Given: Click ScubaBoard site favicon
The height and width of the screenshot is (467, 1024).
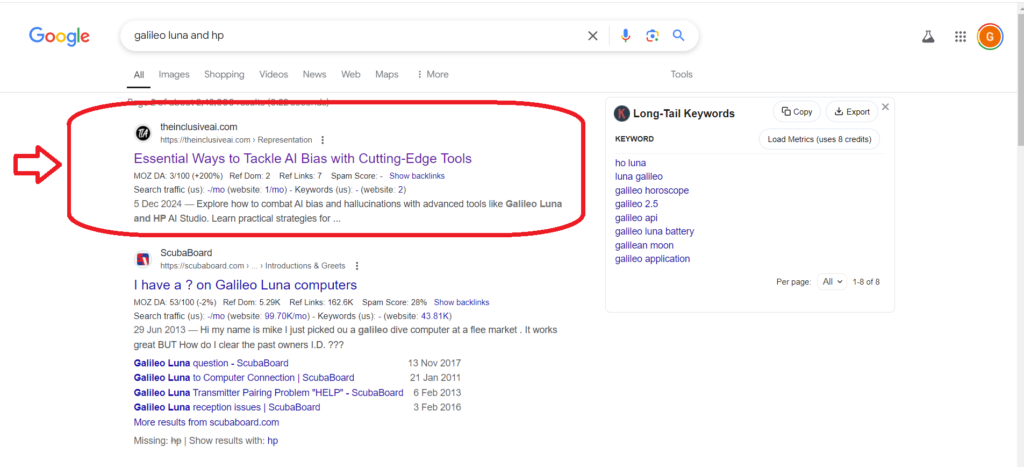Looking at the screenshot, I should point(143,259).
